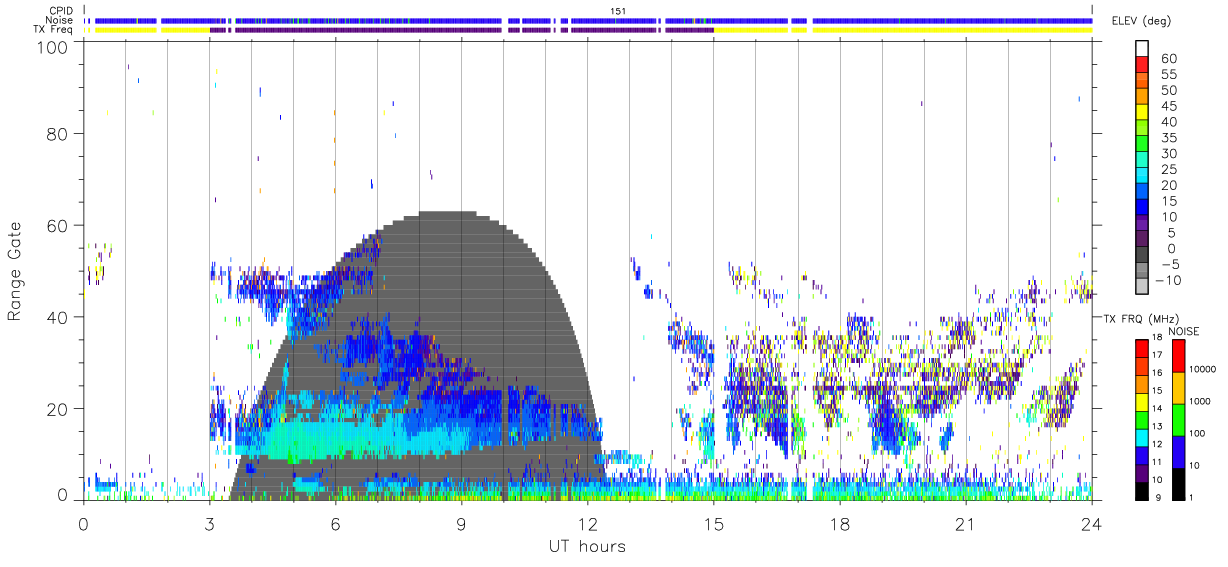
Task: Click the yellow 14–15 MHz TX FRQ swatch
Action: (1142, 402)
